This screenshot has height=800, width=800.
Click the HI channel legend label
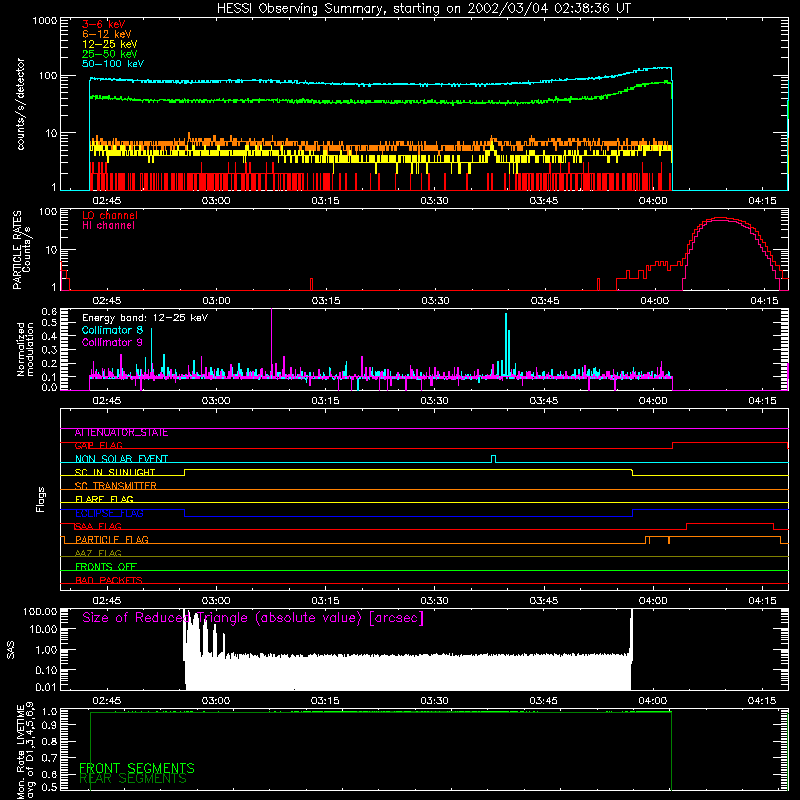coord(108,226)
